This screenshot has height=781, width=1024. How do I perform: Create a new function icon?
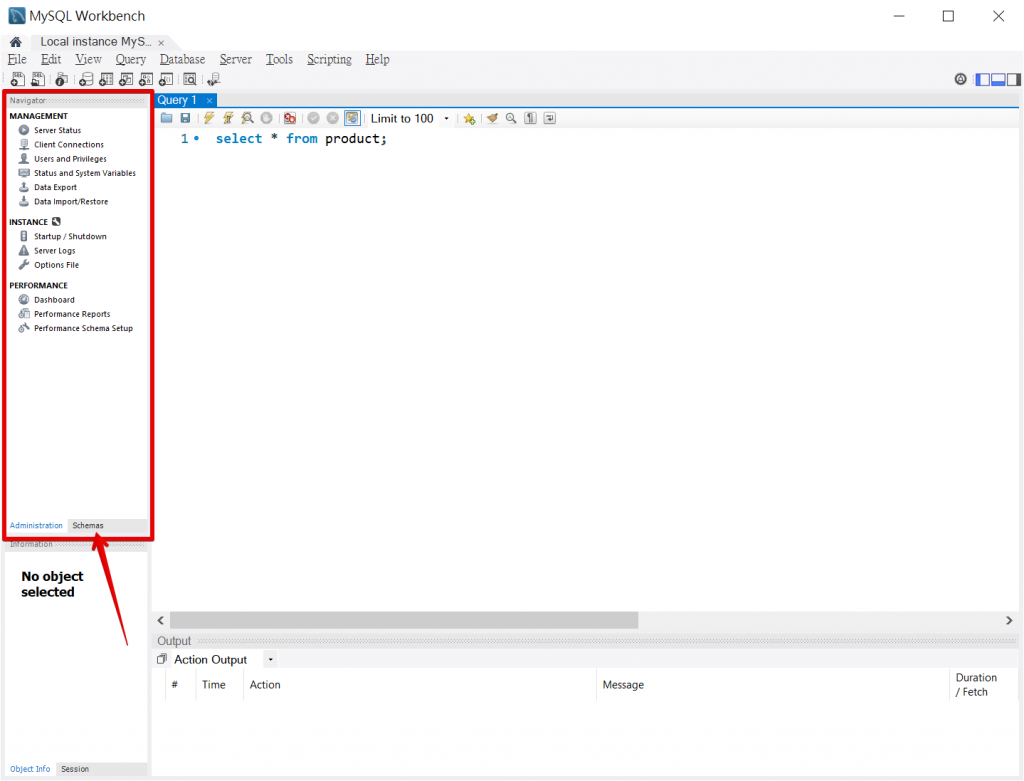tap(166, 80)
